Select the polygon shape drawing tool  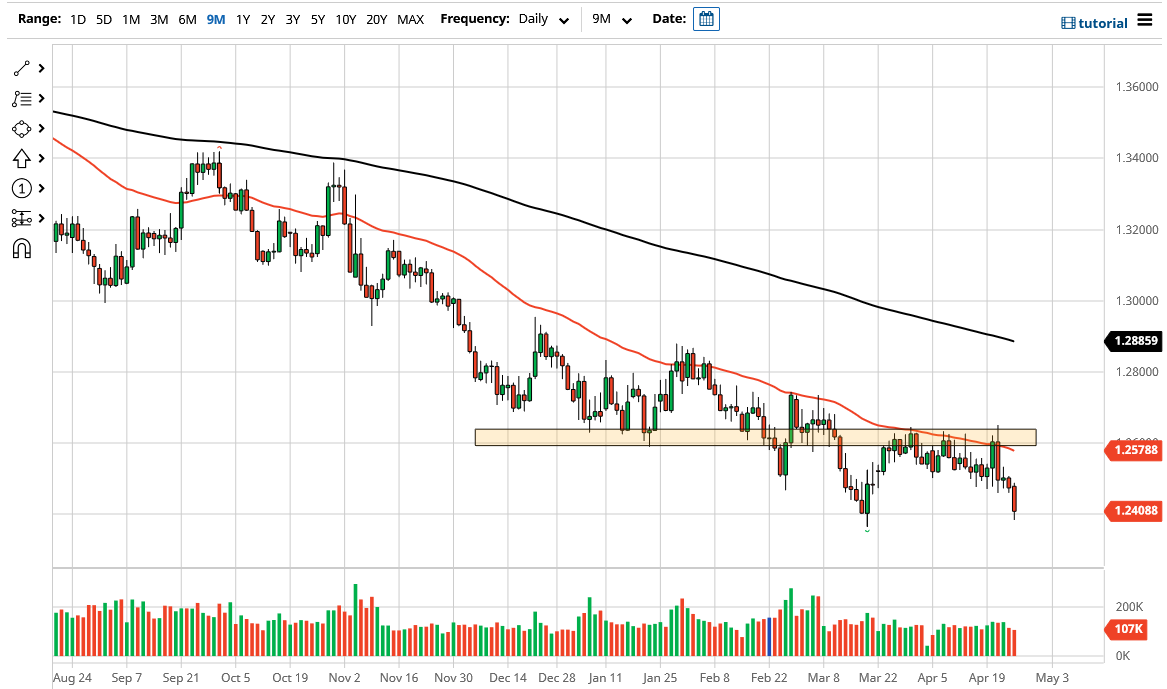21,128
